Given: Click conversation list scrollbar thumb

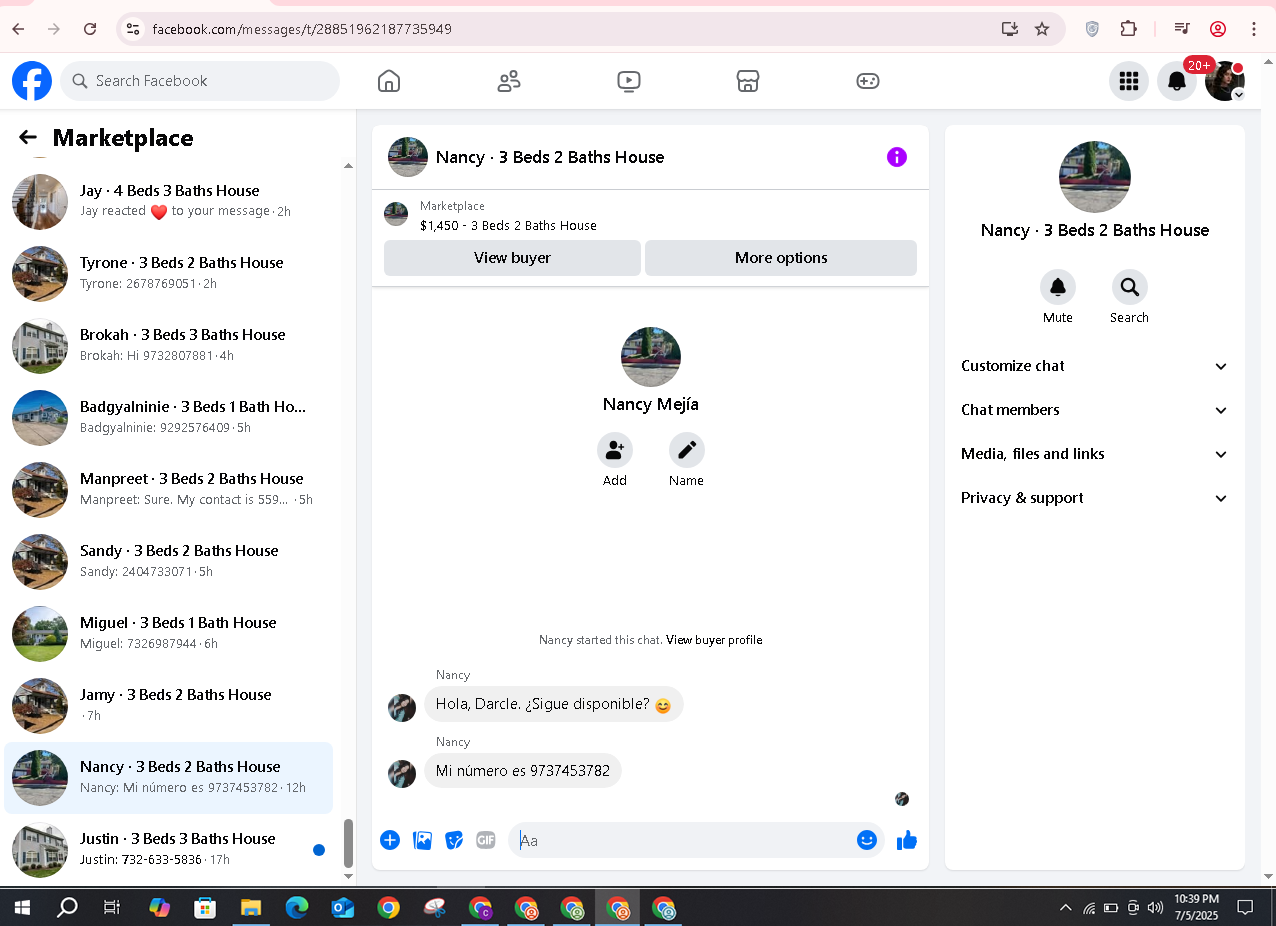Looking at the screenshot, I should click(348, 844).
